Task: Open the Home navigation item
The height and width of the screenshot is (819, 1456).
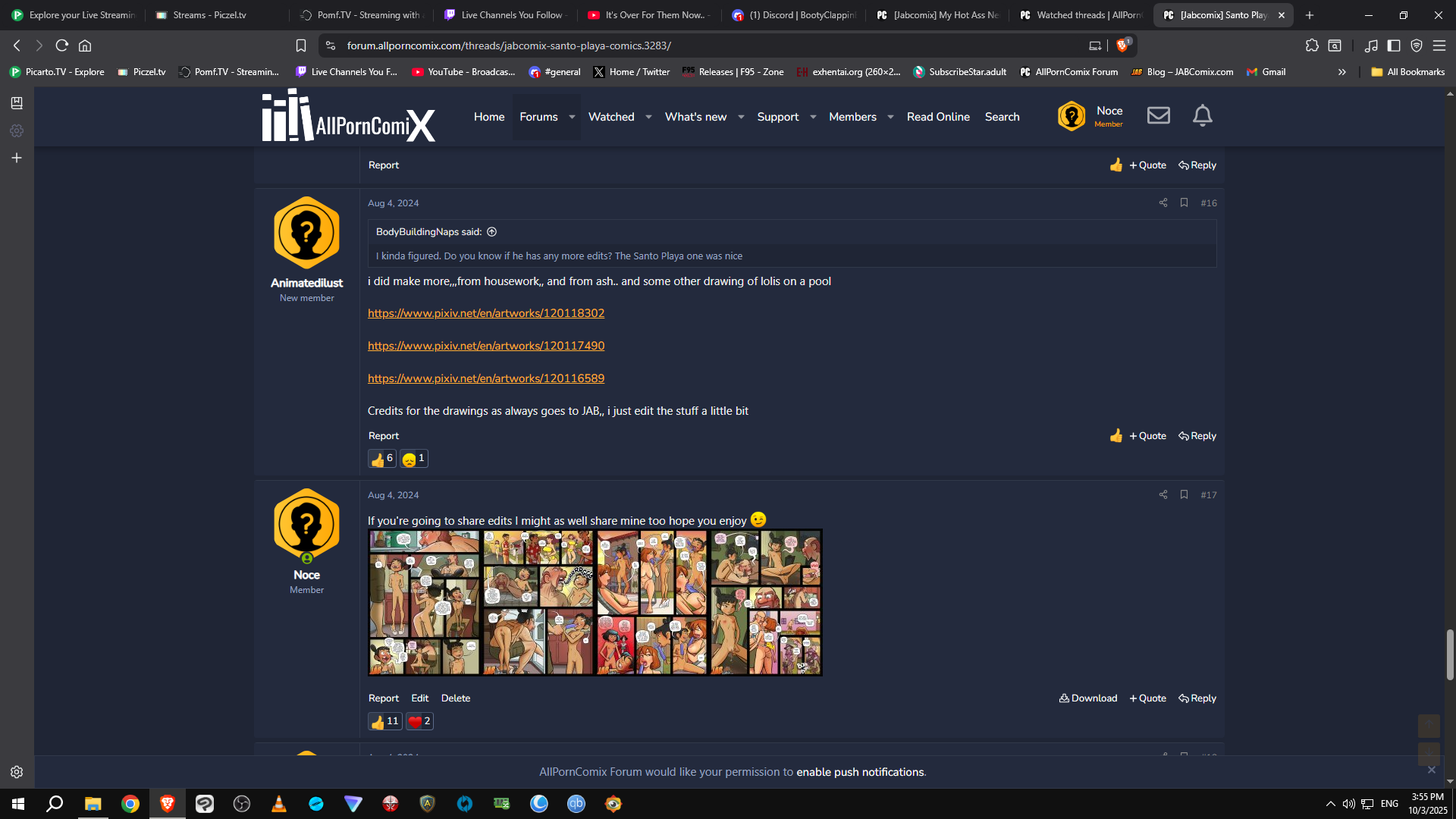Action: tap(489, 117)
